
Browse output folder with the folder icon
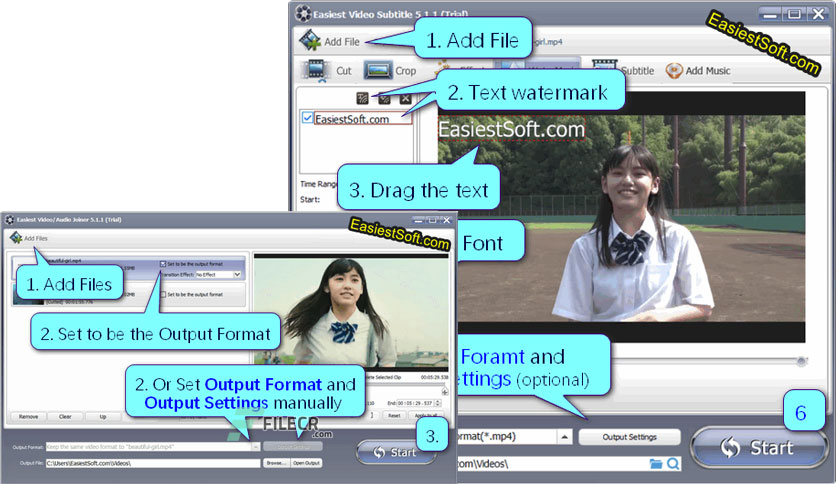click(x=656, y=464)
